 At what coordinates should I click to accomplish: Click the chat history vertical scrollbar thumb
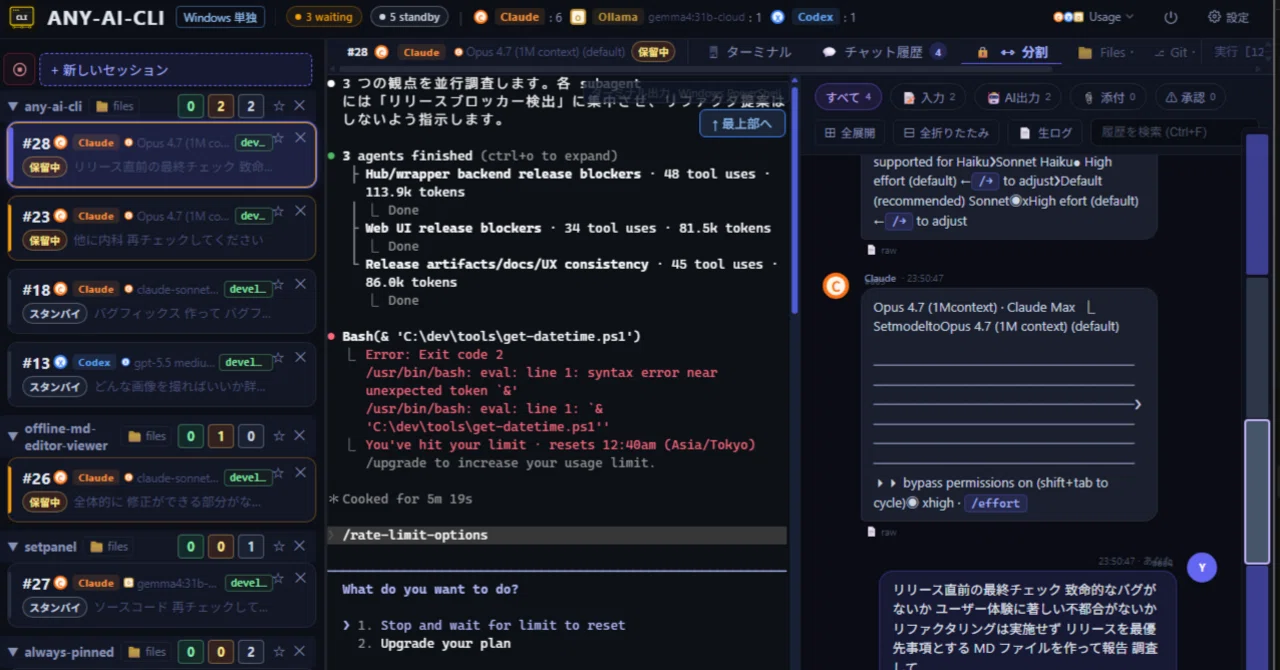(1256, 492)
